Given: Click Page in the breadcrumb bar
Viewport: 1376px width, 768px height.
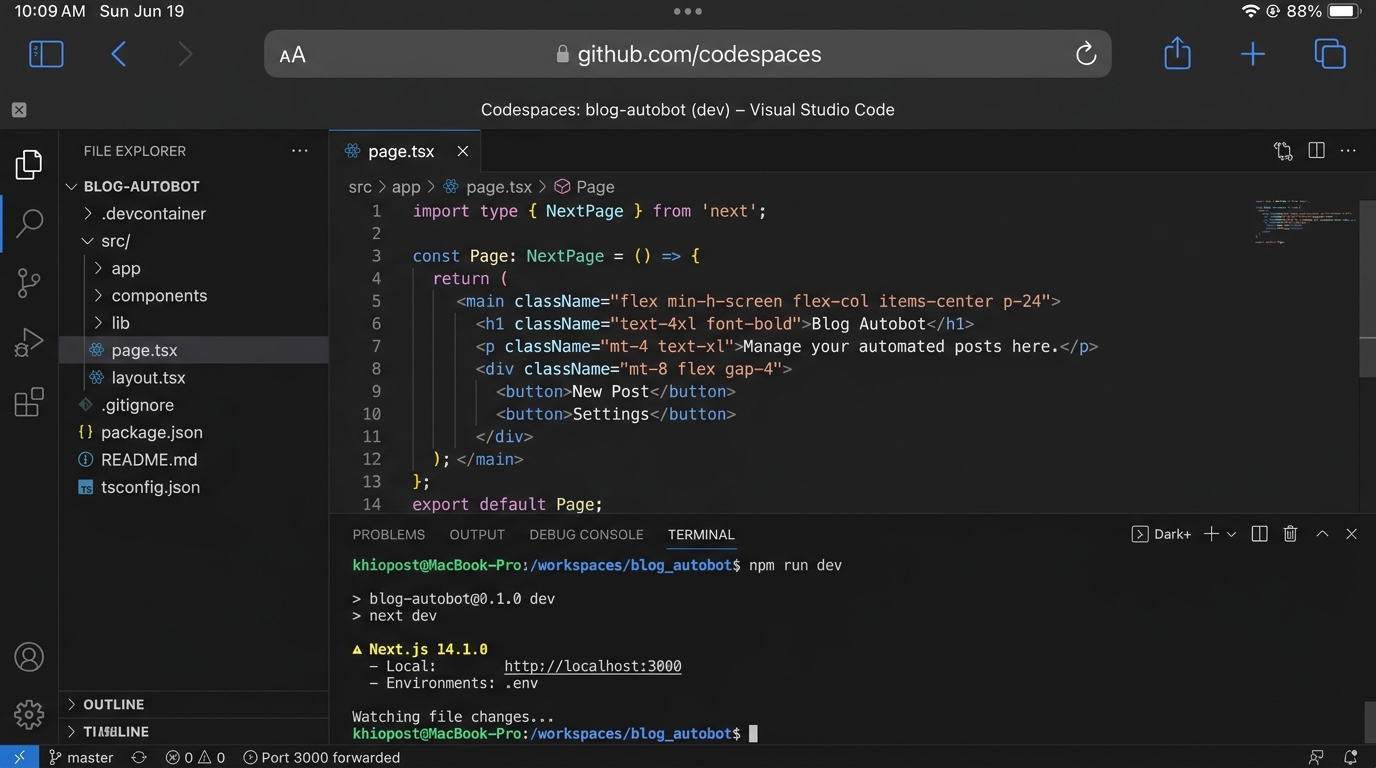Looking at the screenshot, I should pyautogui.click(x=594, y=186).
